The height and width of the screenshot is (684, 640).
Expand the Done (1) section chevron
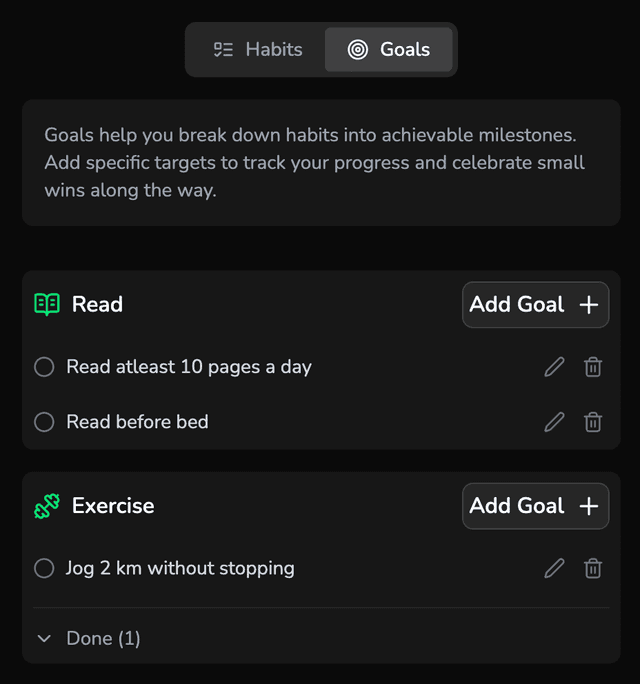(44, 638)
